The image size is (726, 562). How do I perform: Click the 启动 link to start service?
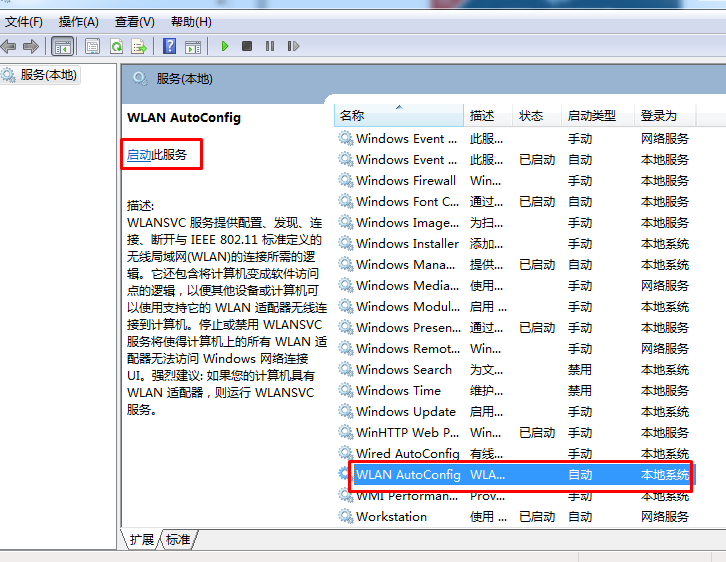pyautogui.click(x=139, y=155)
